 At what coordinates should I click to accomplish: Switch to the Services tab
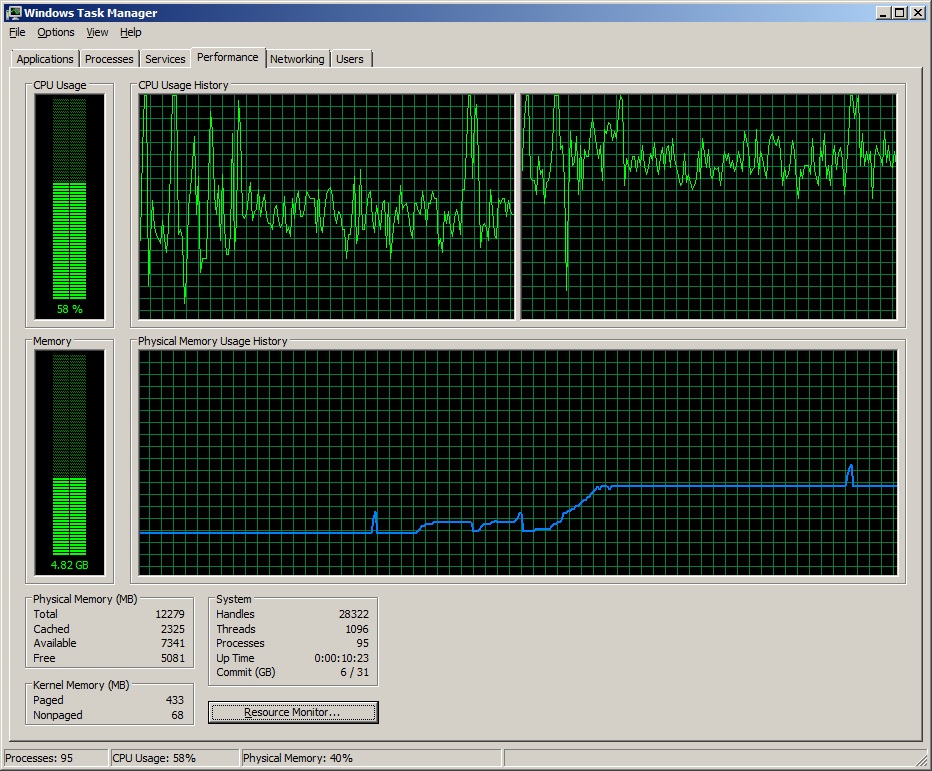click(x=165, y=59)
